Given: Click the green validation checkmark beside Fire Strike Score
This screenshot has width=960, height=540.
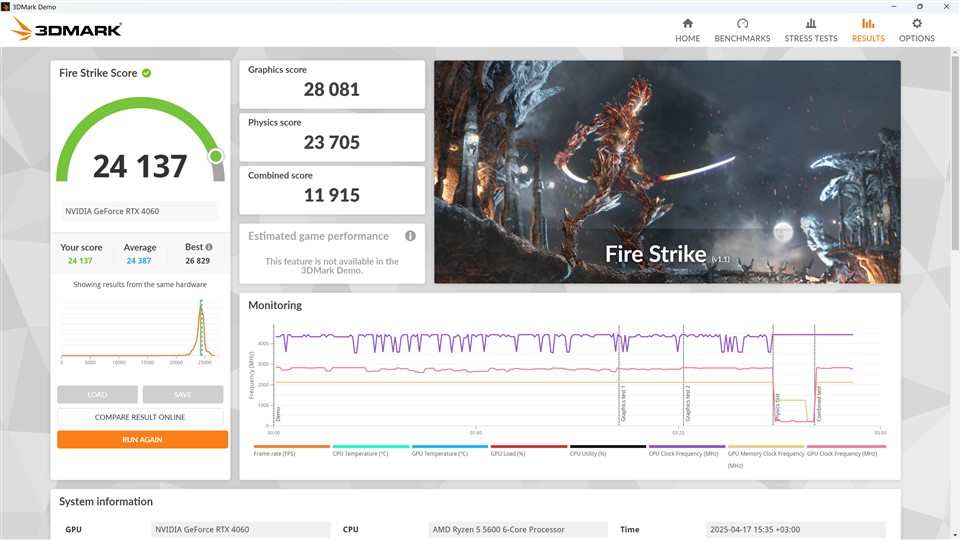Looking at the screenshot, I should [x=147, y=73].
